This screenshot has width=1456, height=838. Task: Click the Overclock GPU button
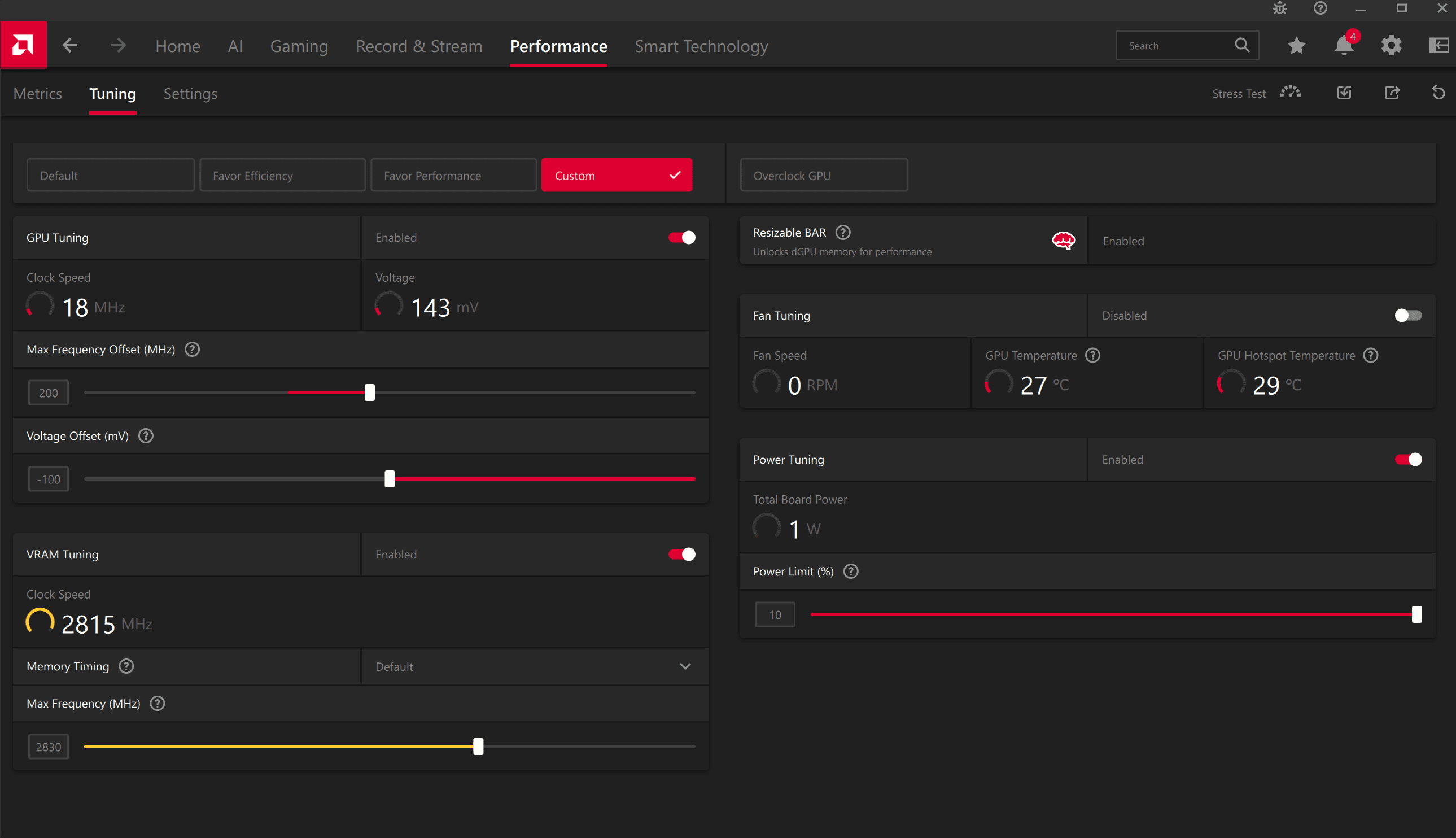tap(823, 176)
